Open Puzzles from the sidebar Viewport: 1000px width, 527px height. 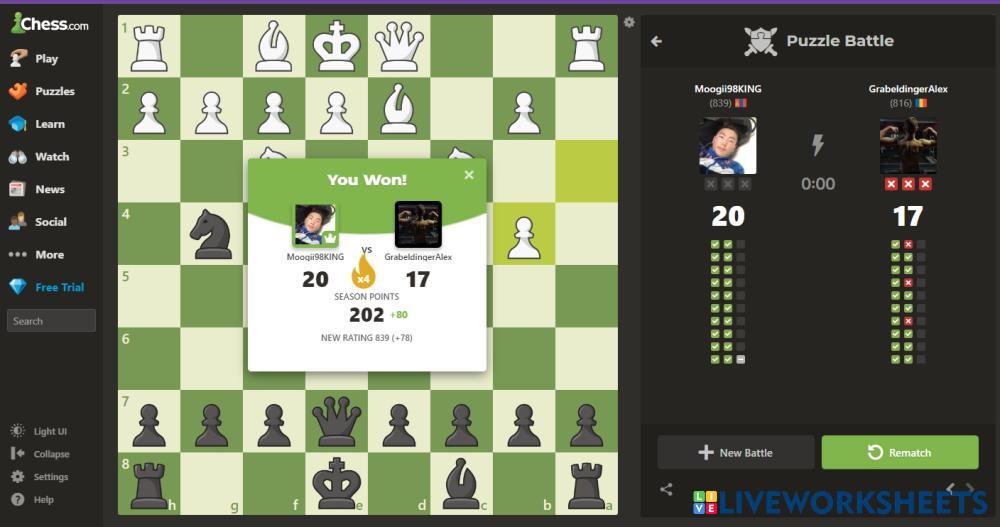click(42, 91)
